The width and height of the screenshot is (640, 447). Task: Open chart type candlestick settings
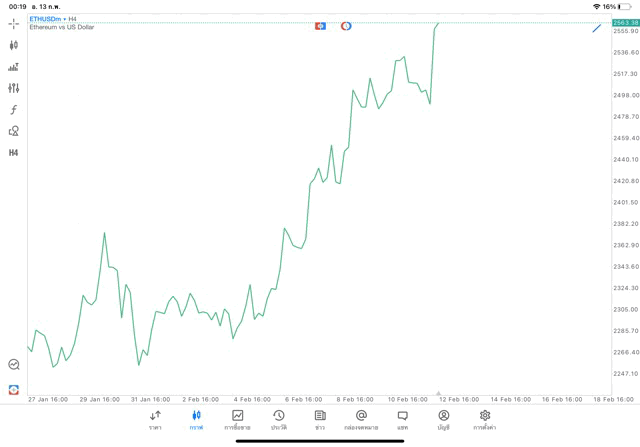(x=14, y=45)
